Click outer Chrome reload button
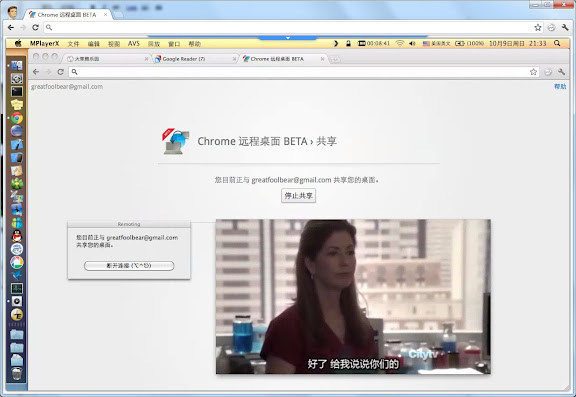This screenshot has width=576, height=397. coord(35,27)
